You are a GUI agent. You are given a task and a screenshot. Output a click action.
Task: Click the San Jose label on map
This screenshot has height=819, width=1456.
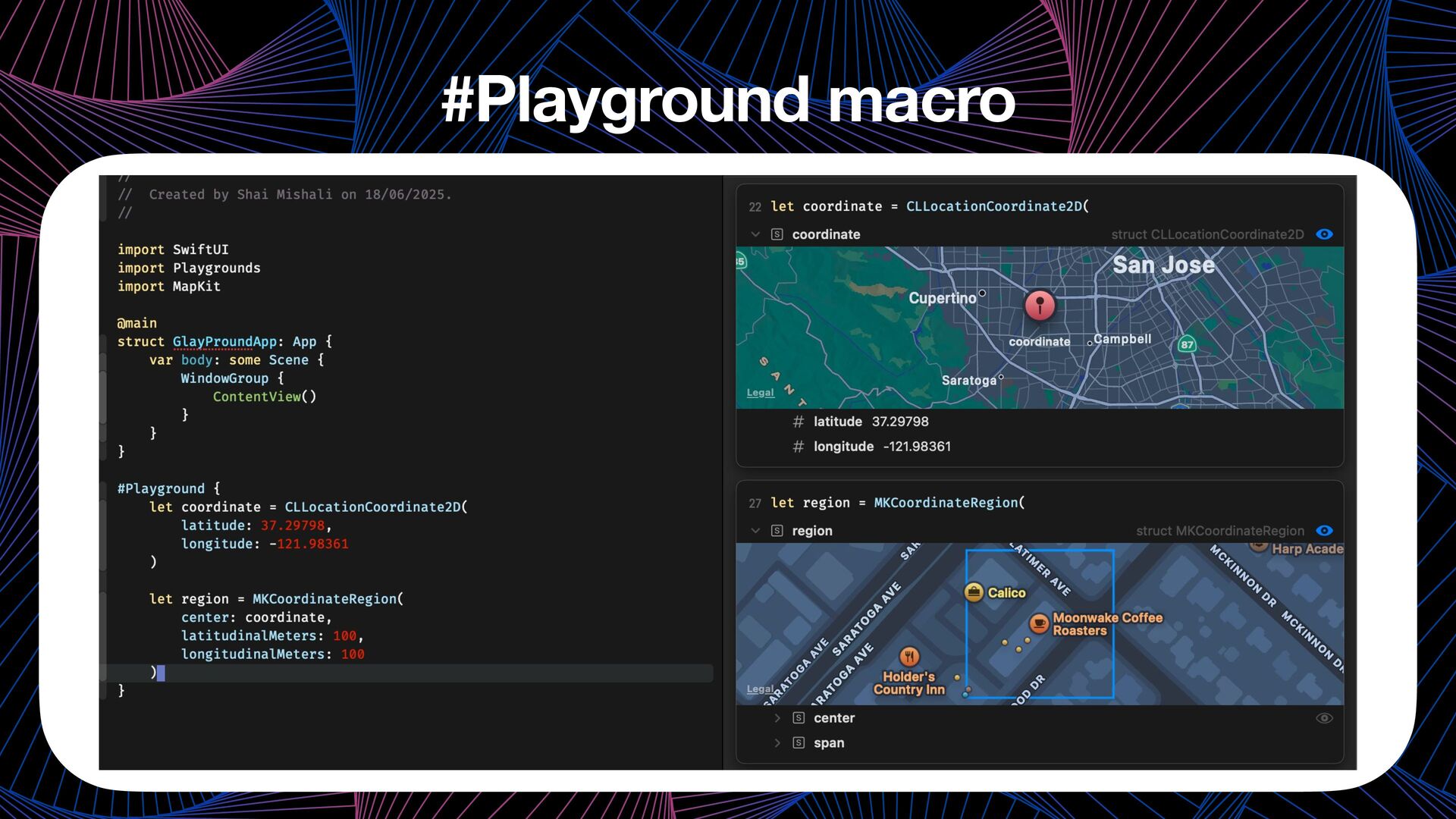point(1163,265)
